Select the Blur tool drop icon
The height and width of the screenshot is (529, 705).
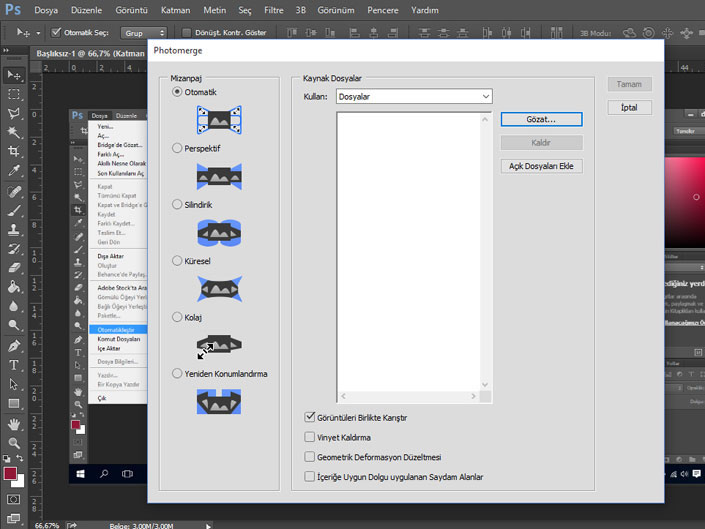pyautogui.click(x=14, y=306)
